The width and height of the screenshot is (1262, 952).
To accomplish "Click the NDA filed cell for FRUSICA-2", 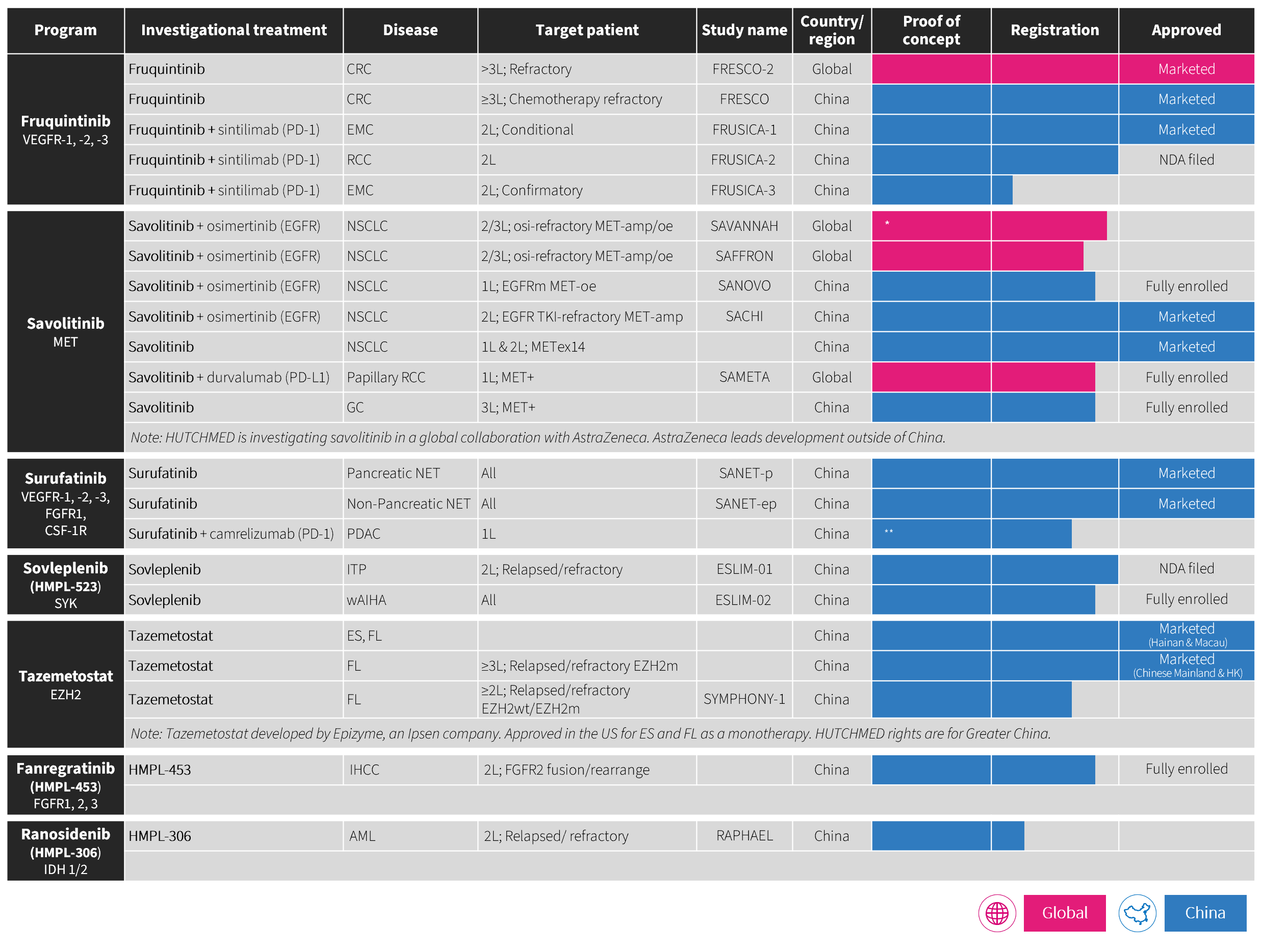I will pyautogui.click(x=1186, y=160).
